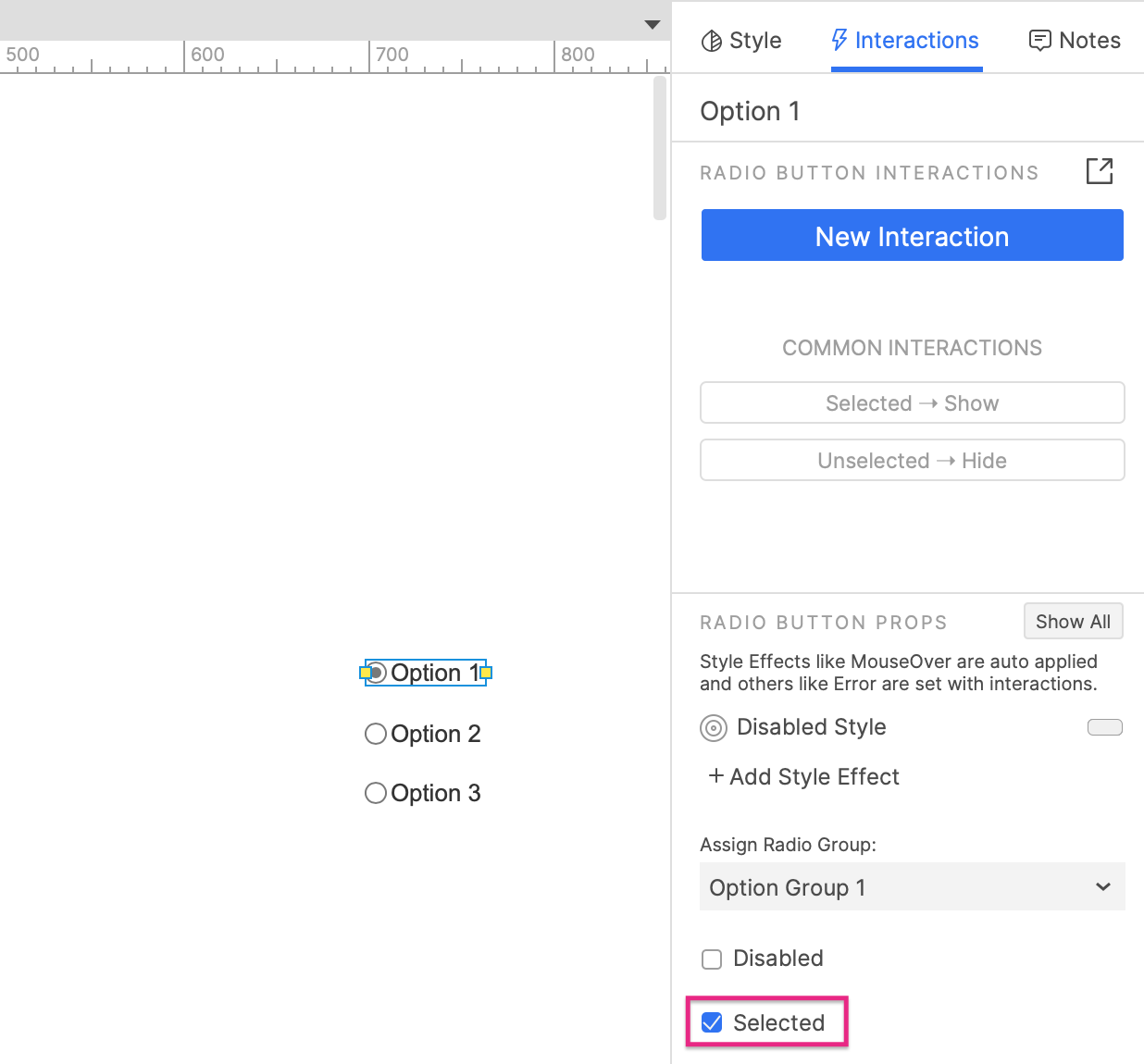Open the Notes tab
1144x1064 pixels.
pyautogui.click(x=1075, y=41)
